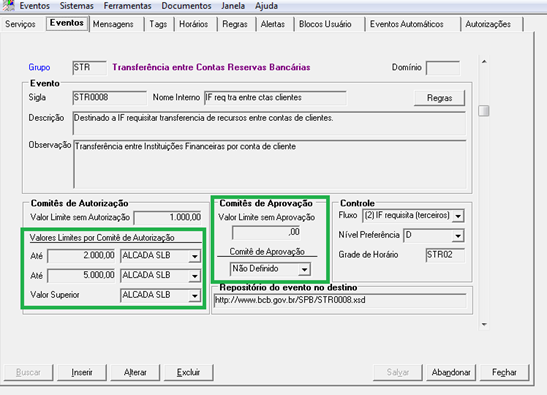Screen dimensions: 547x395
Task: Click the Valores Limites por Comitê label
Action: tap(102, 238)
